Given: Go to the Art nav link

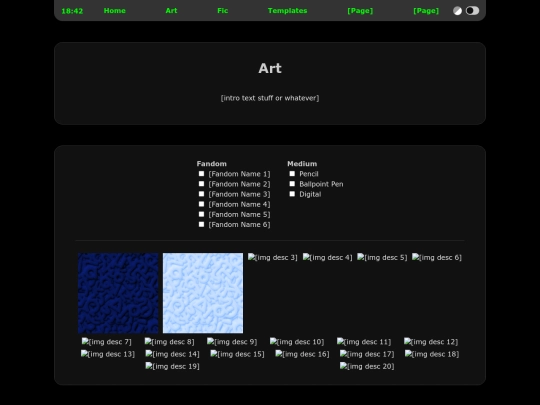Looking at the screenshot, I should (x=171, y=11).
